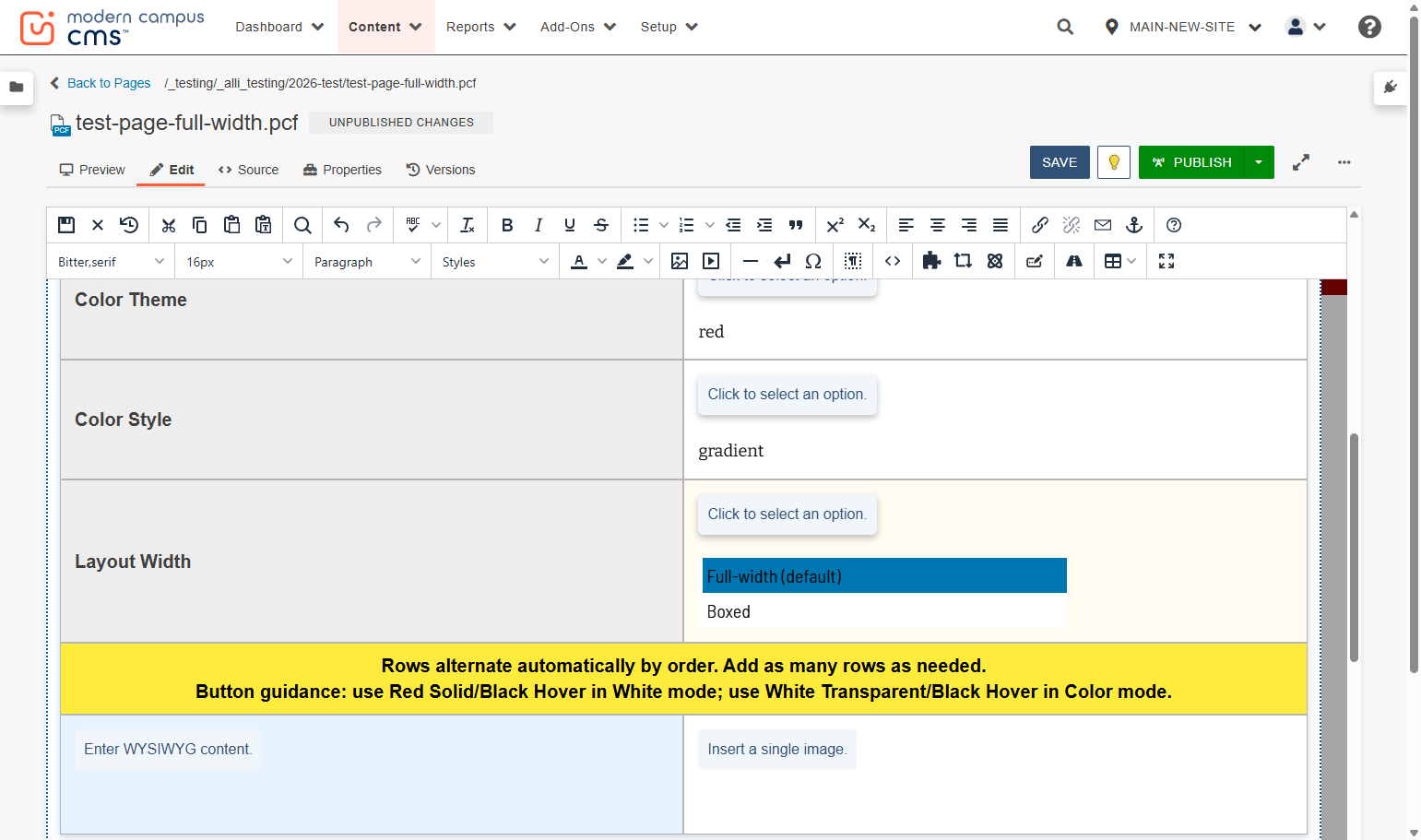
Task: Click the PUBLISH button
Action: [1191, 162]
